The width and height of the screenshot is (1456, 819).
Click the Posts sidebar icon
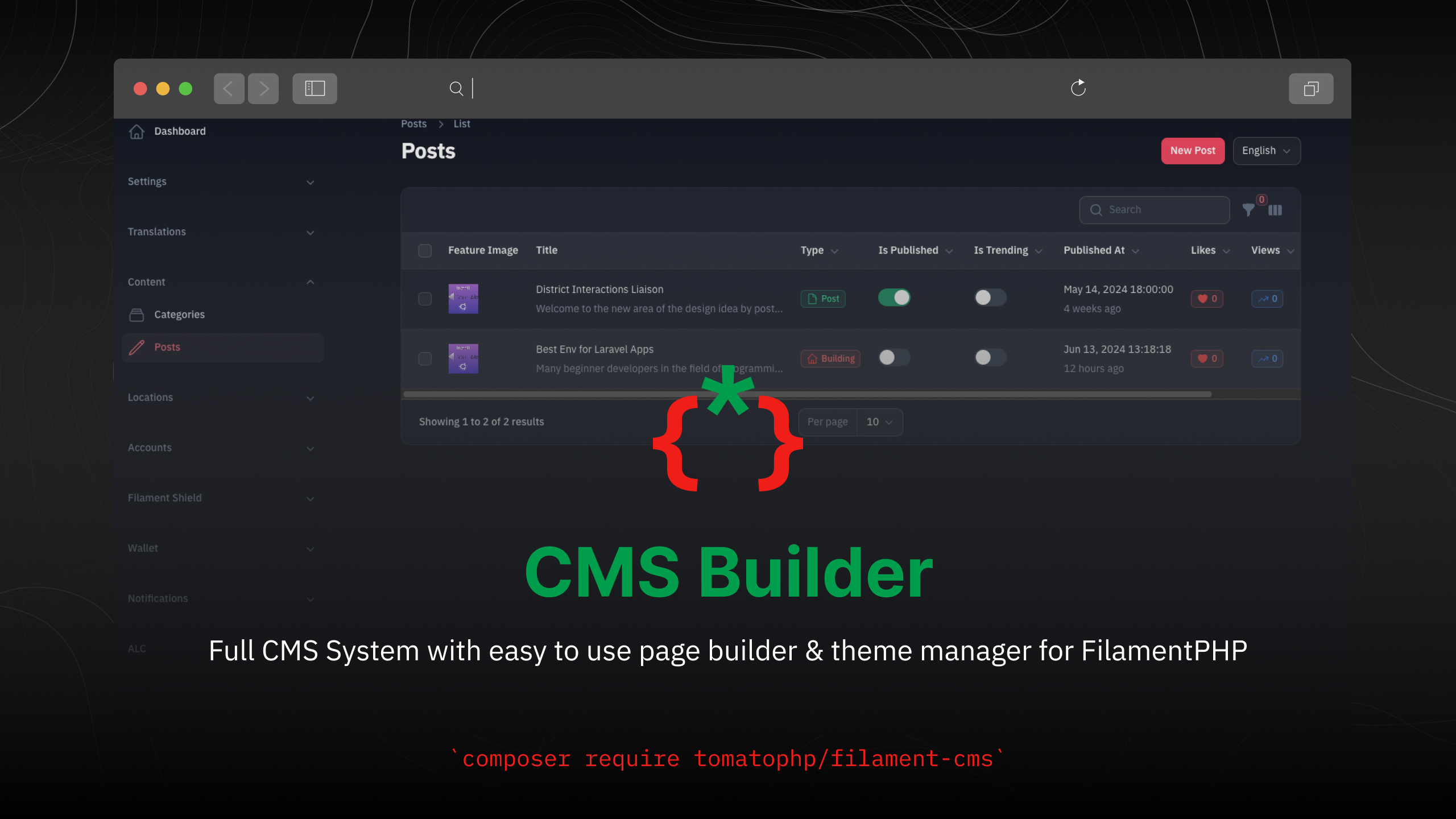[x=137, y=347]
